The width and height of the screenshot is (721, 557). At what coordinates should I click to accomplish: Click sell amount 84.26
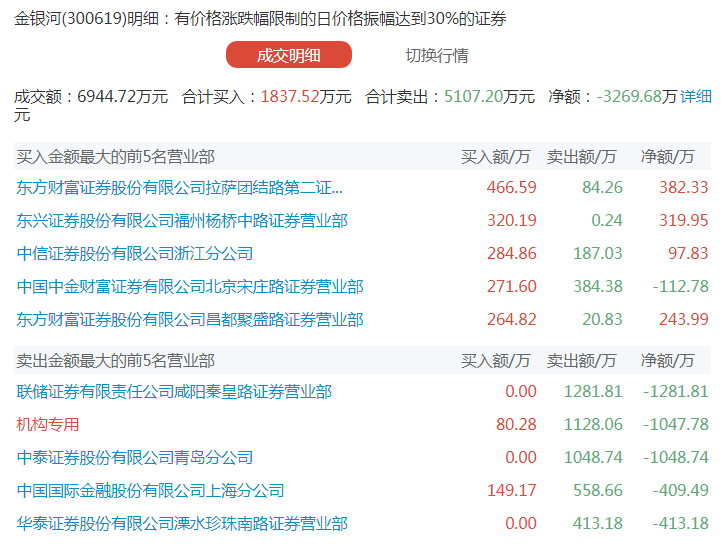click(602, 187)
